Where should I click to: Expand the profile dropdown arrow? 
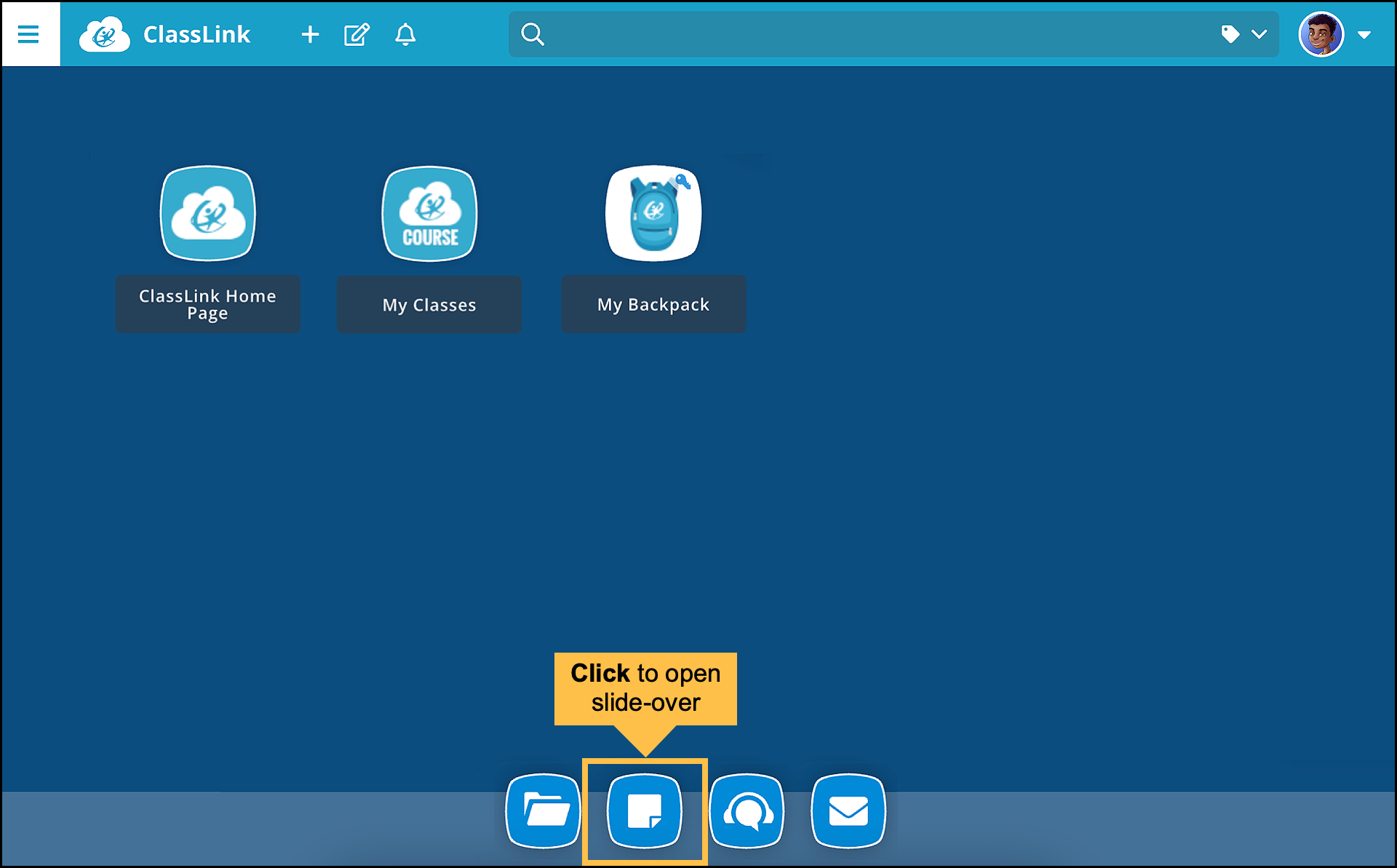click(x=1364, y=34)
